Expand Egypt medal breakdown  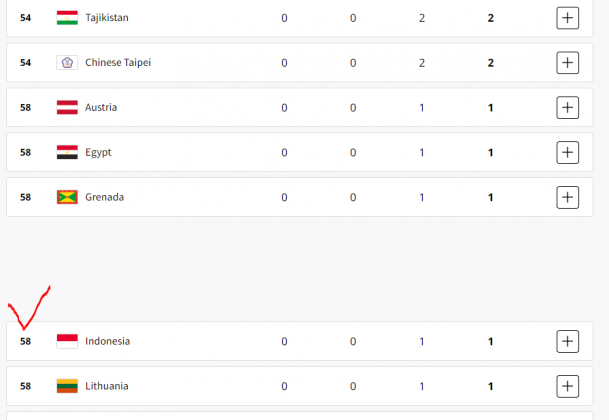(567, 152)
